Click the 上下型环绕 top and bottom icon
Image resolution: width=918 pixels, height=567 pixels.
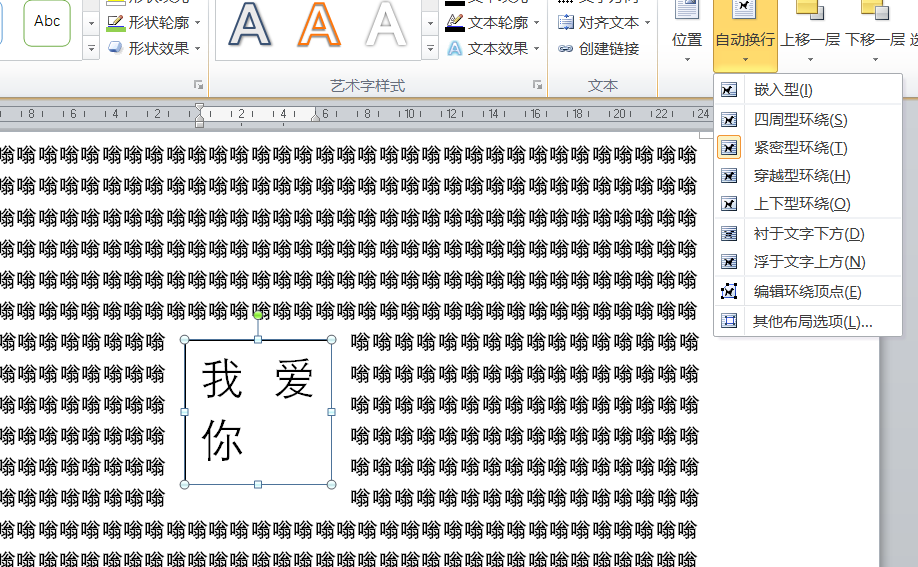coord(729,204)
